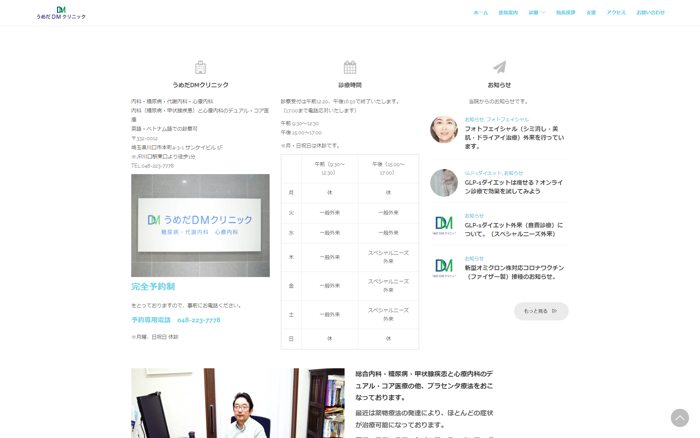700x438 pixels.
Task: Open お問い合わせ contact page link
Action: coord(650,12)
